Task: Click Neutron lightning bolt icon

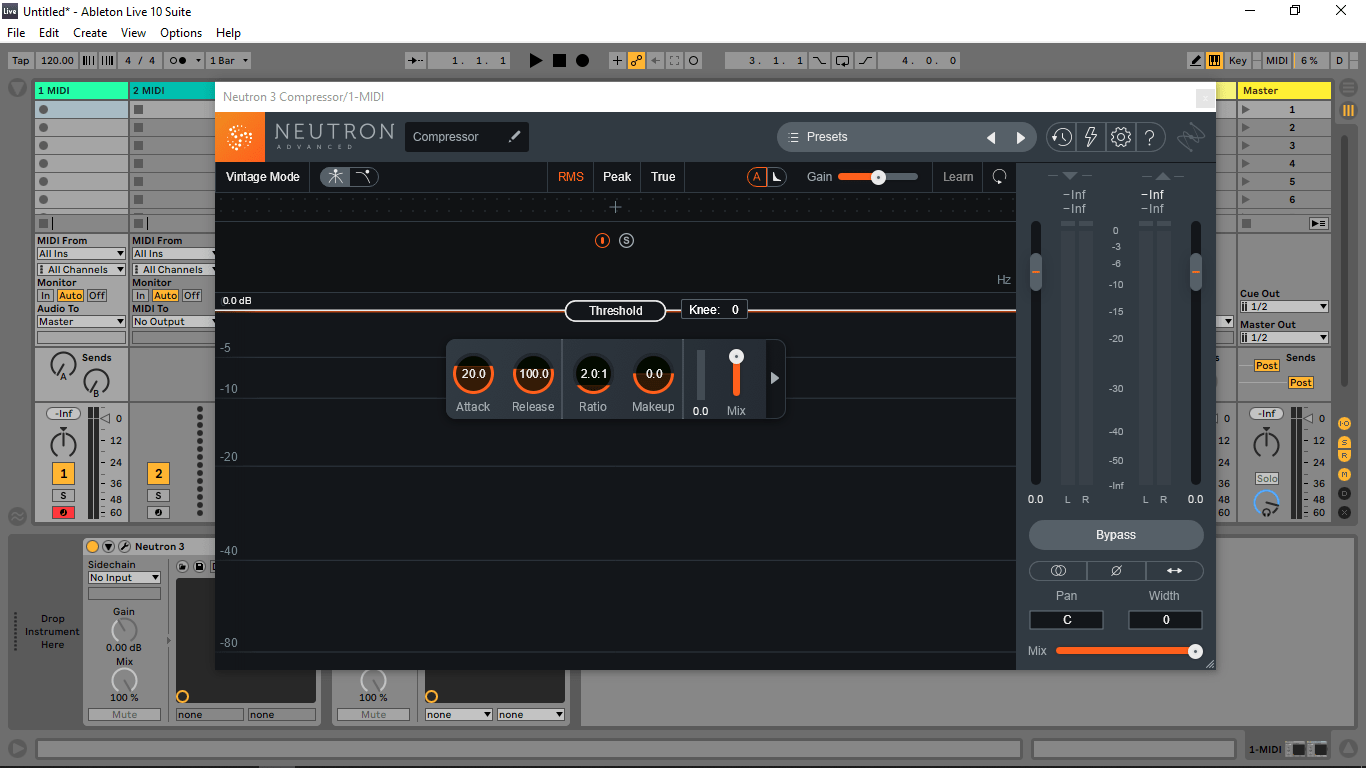Action: pyautogui.click(x=1091, y=137)
